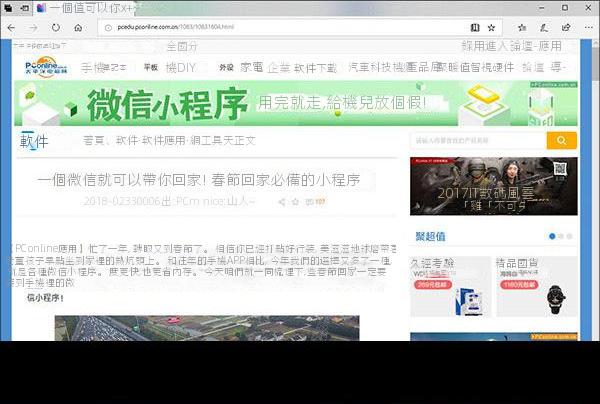The width and height of the screenshot is (600, 404).
Task: Open the Settings and more ellipsis menu
Action: point(589,28)
